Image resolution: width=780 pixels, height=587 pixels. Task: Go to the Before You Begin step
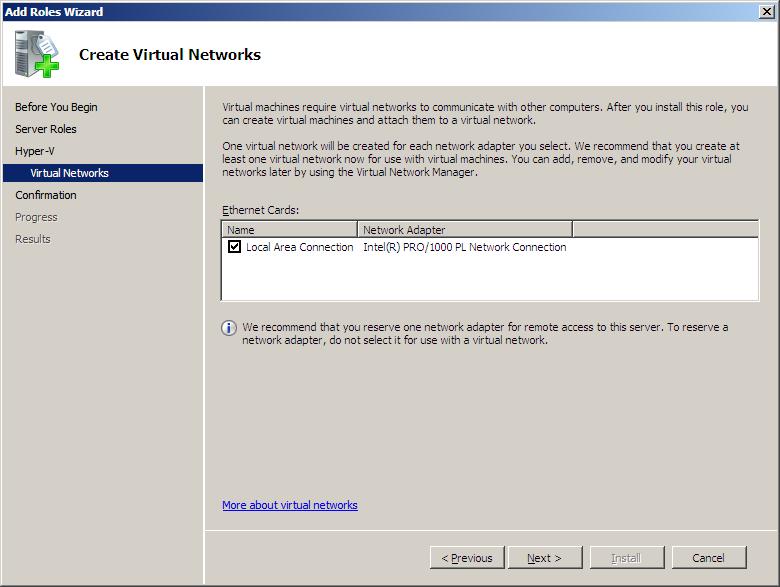(56, 107)
